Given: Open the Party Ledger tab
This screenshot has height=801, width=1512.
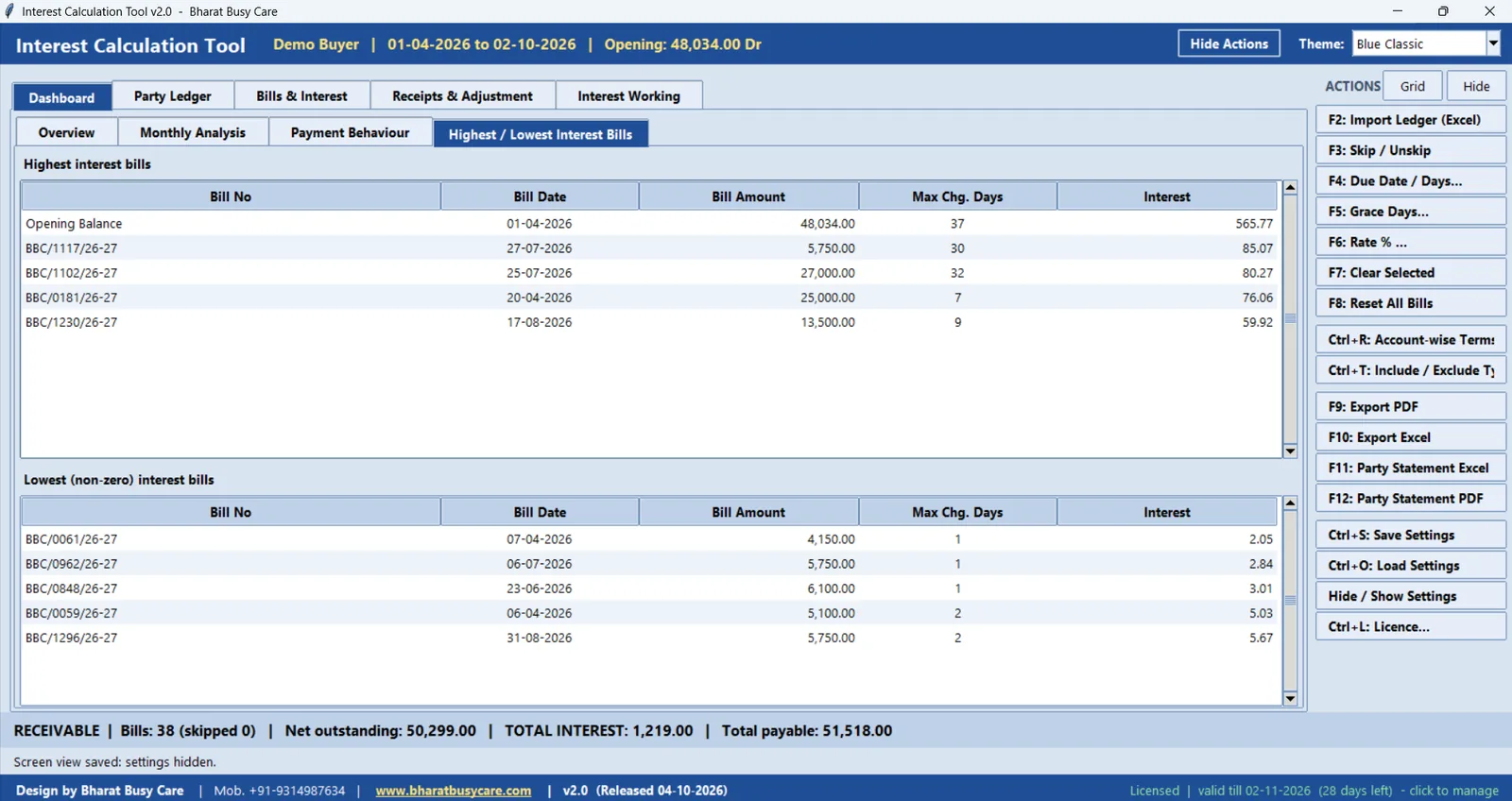Looking at the screenshot, I should (173, 96).
